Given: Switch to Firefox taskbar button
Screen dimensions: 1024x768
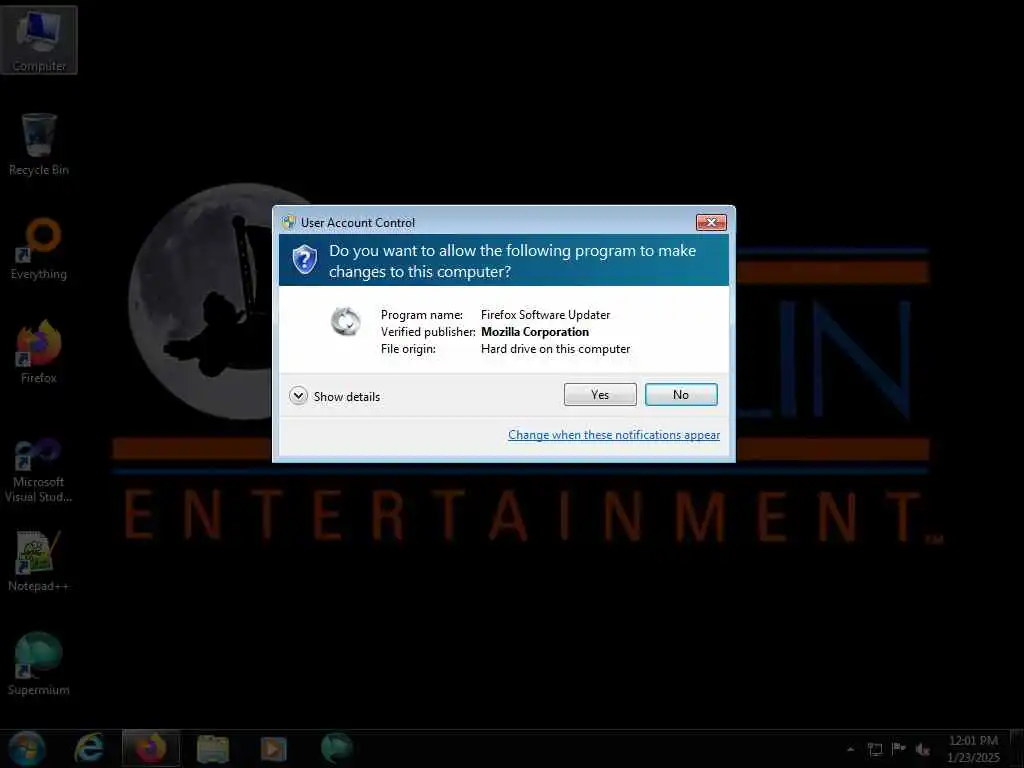Looking at the screenshot, I should 151,748.
